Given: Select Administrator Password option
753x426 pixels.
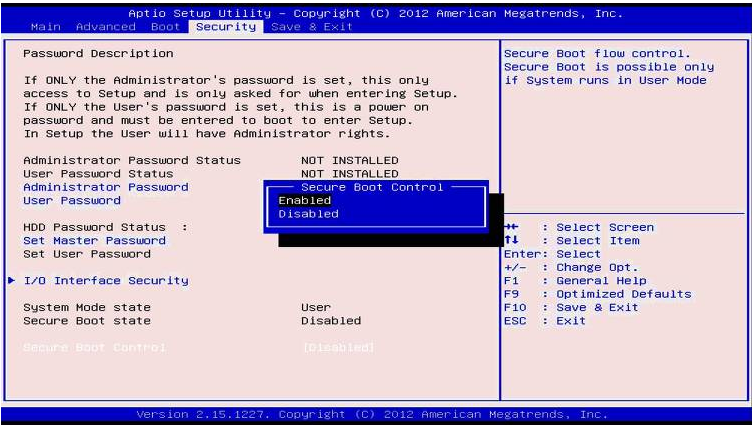Looking at the screenshot, I should [105, 187].
